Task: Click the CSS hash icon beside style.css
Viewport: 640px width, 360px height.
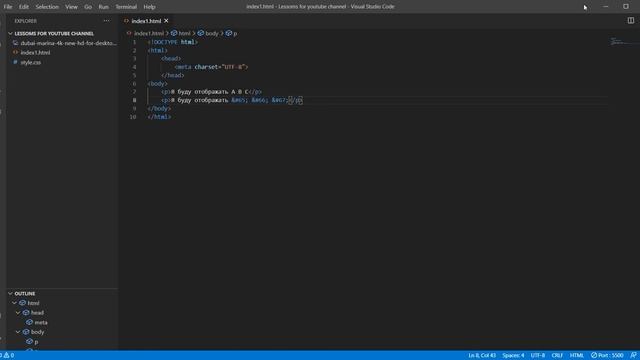Action: [16, 62]
